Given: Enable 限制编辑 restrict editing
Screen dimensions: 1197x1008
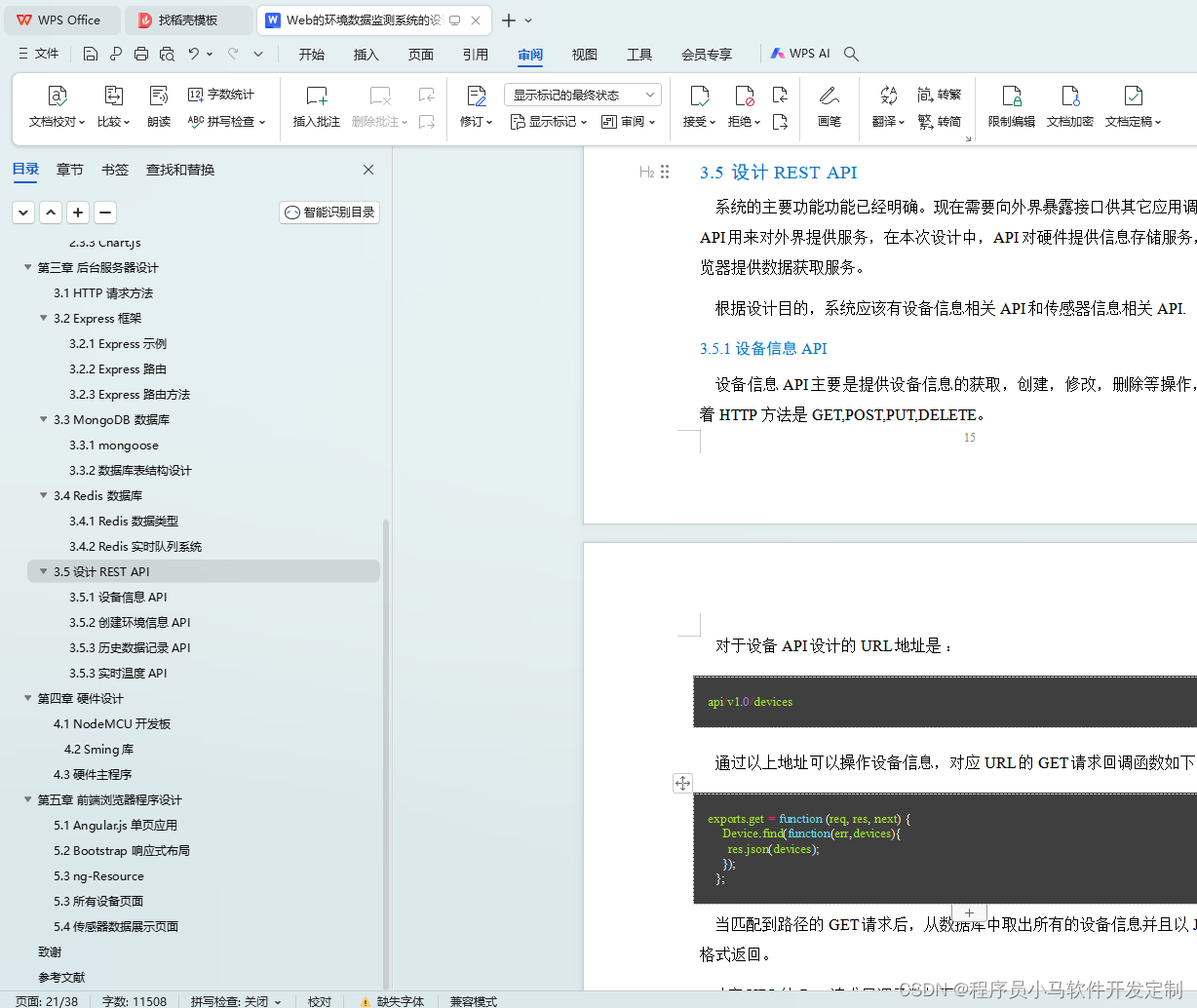Looking at the screenshot, I should pyautogui.click(x=1011, y=107).
